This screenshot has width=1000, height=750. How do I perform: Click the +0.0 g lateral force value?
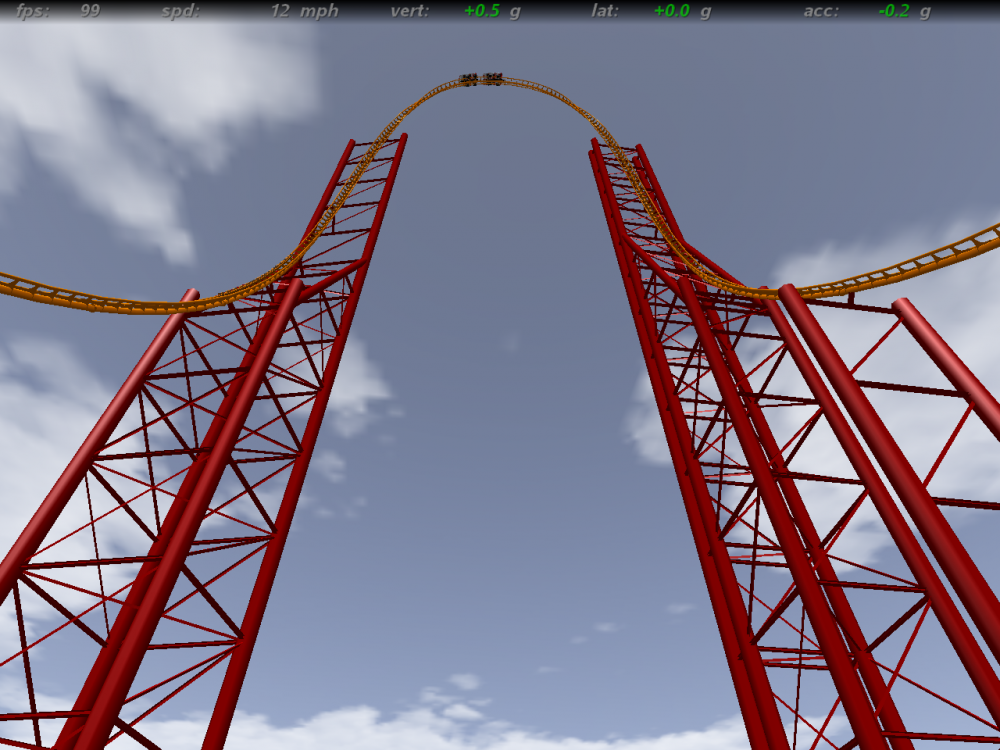(682, 11)
